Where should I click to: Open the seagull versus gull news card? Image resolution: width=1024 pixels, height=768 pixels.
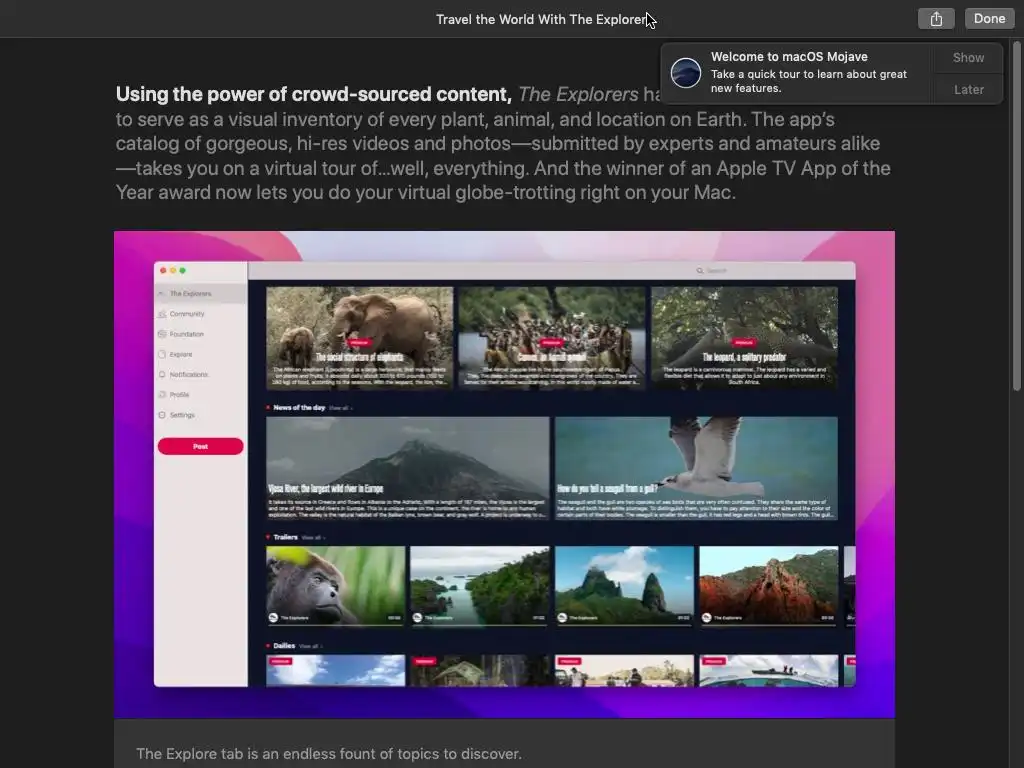pyautogui.click(x=696, y=468)
